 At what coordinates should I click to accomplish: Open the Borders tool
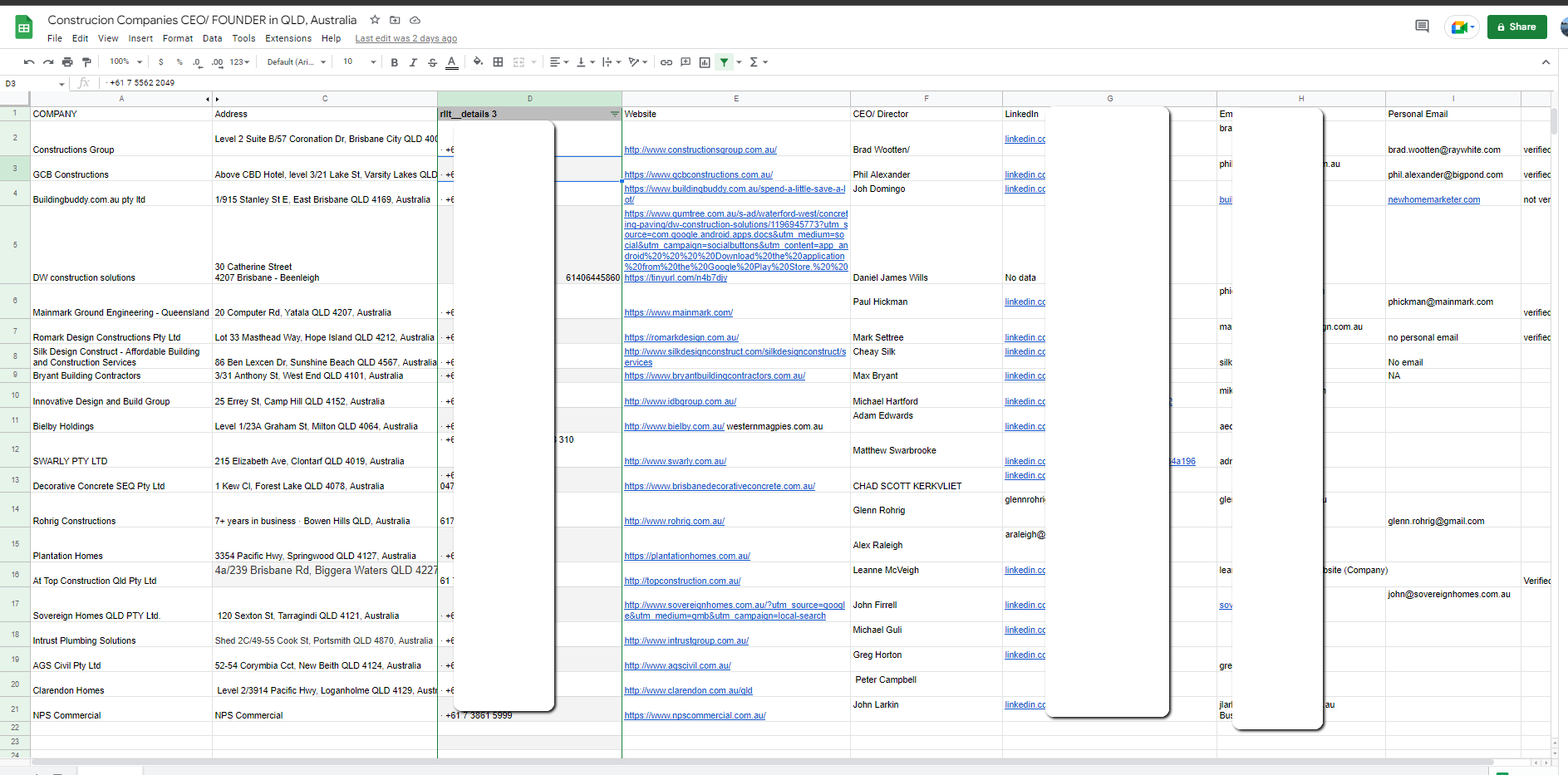(498, 62)
